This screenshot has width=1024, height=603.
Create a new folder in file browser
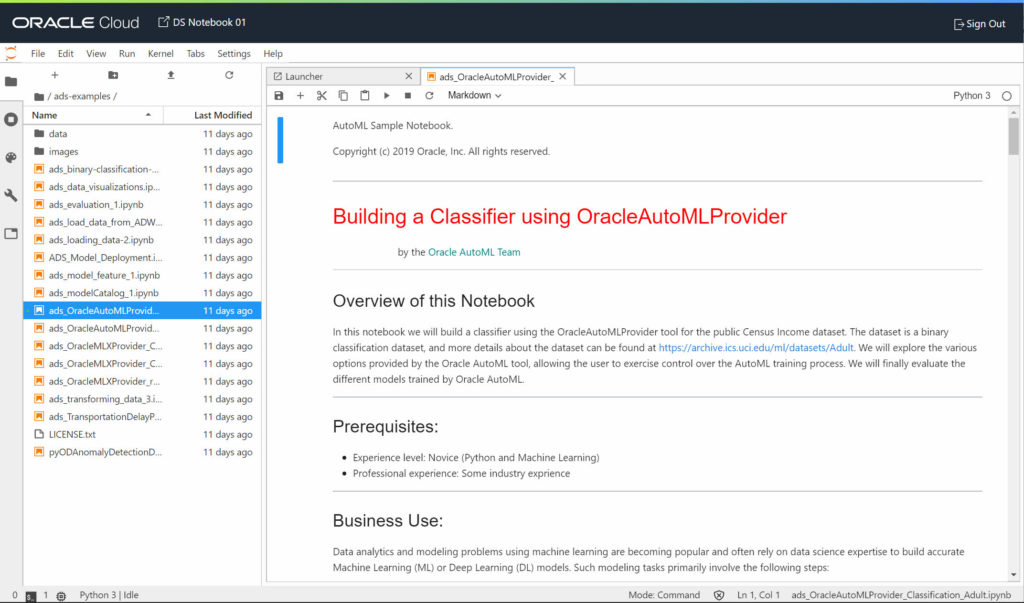click(113, 75)
